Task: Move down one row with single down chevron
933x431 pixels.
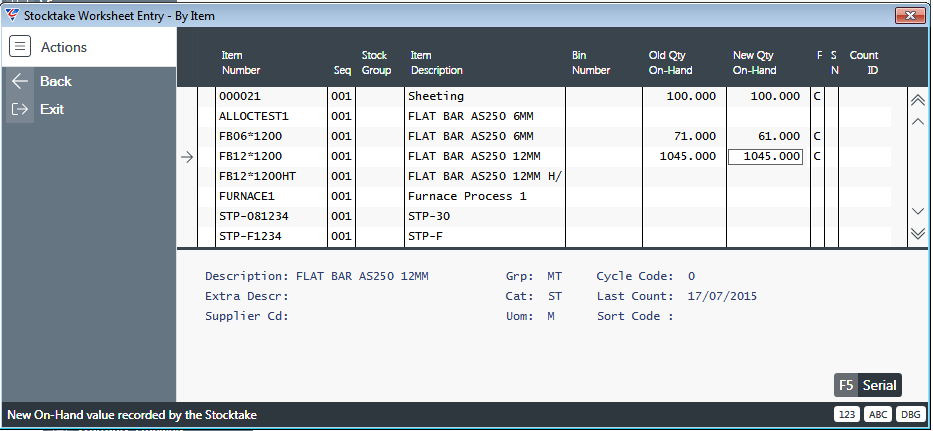Action: pos(918,211)
